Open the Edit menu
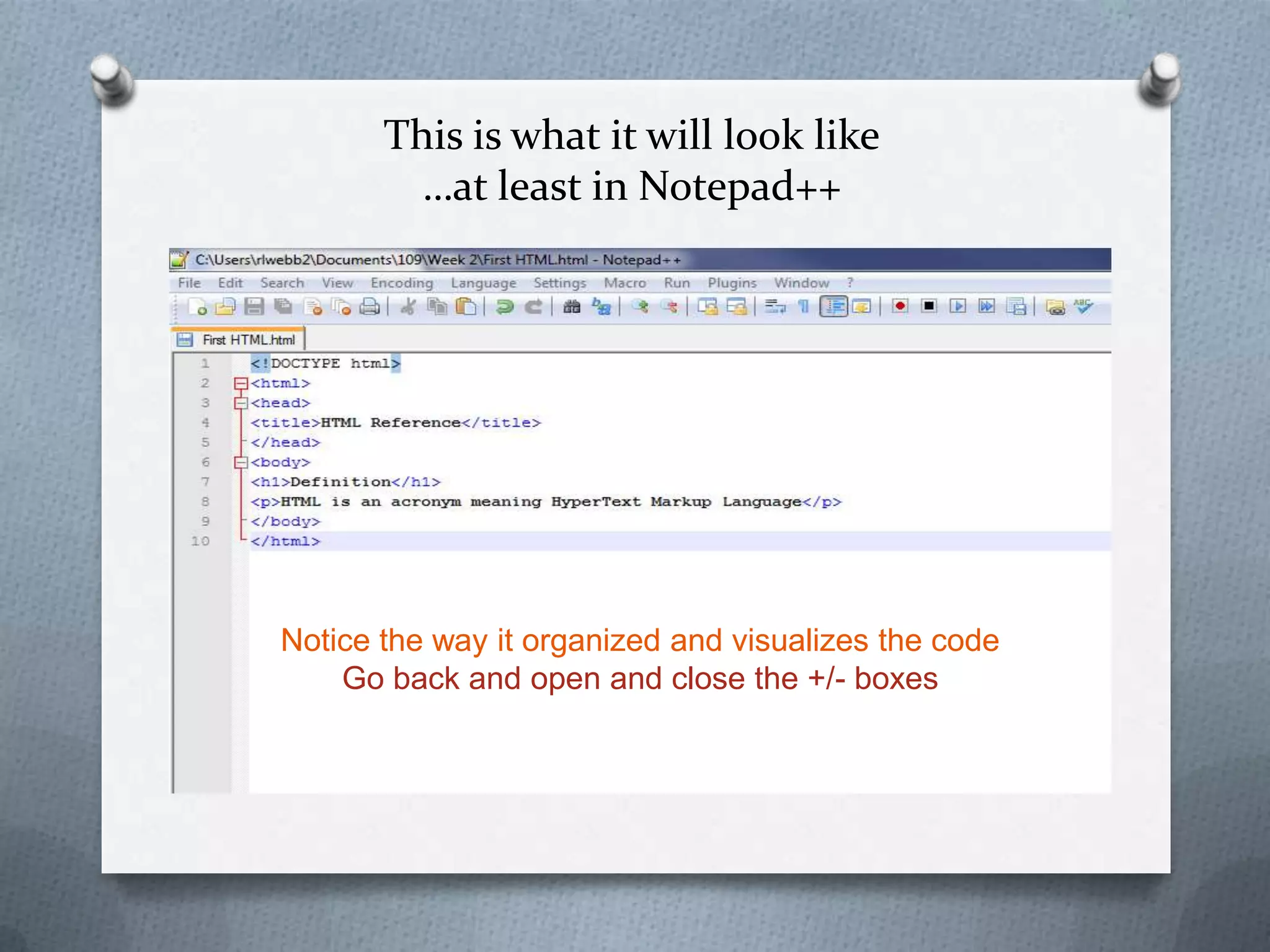This screenshot has height=952, width=1270. coord(230,283)
